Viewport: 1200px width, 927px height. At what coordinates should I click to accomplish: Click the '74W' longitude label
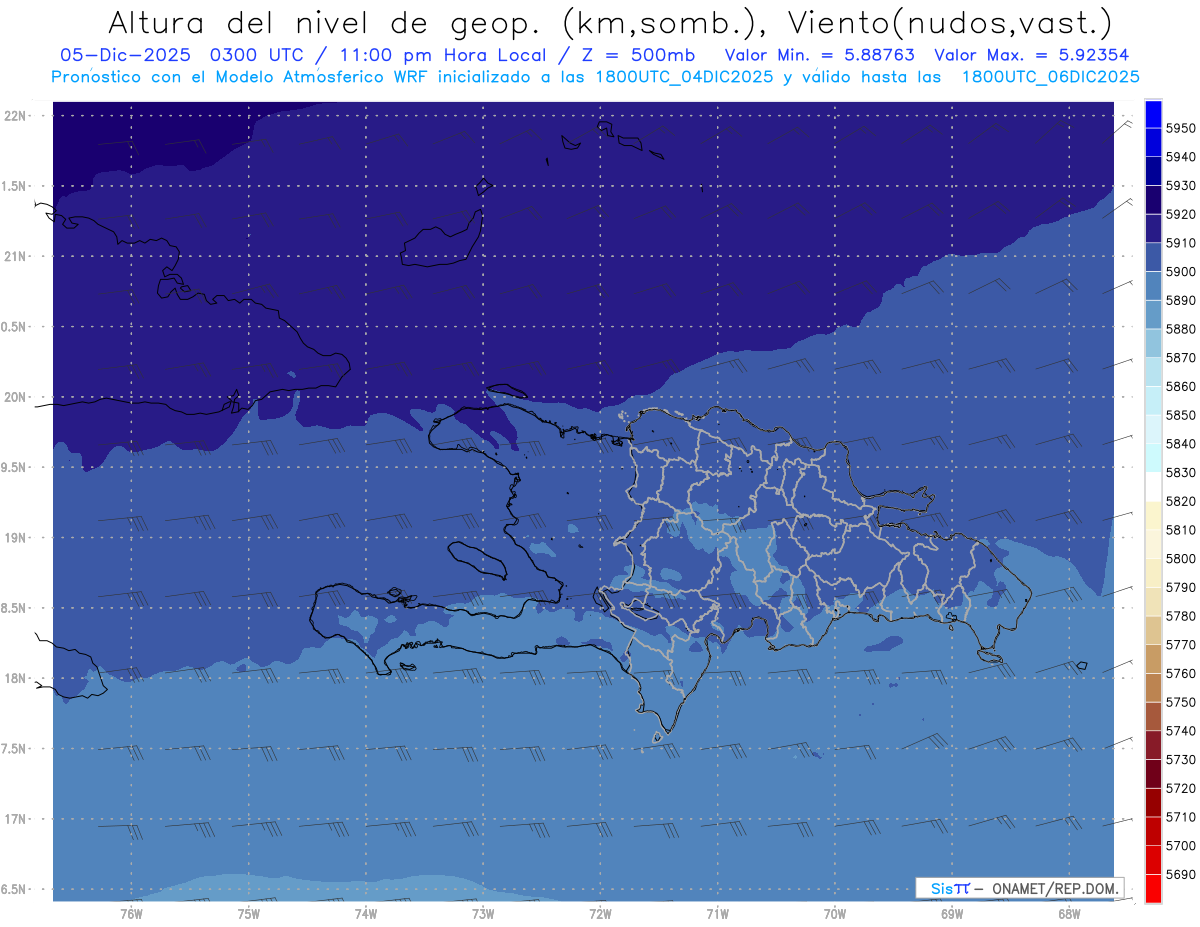coord(366,913)
